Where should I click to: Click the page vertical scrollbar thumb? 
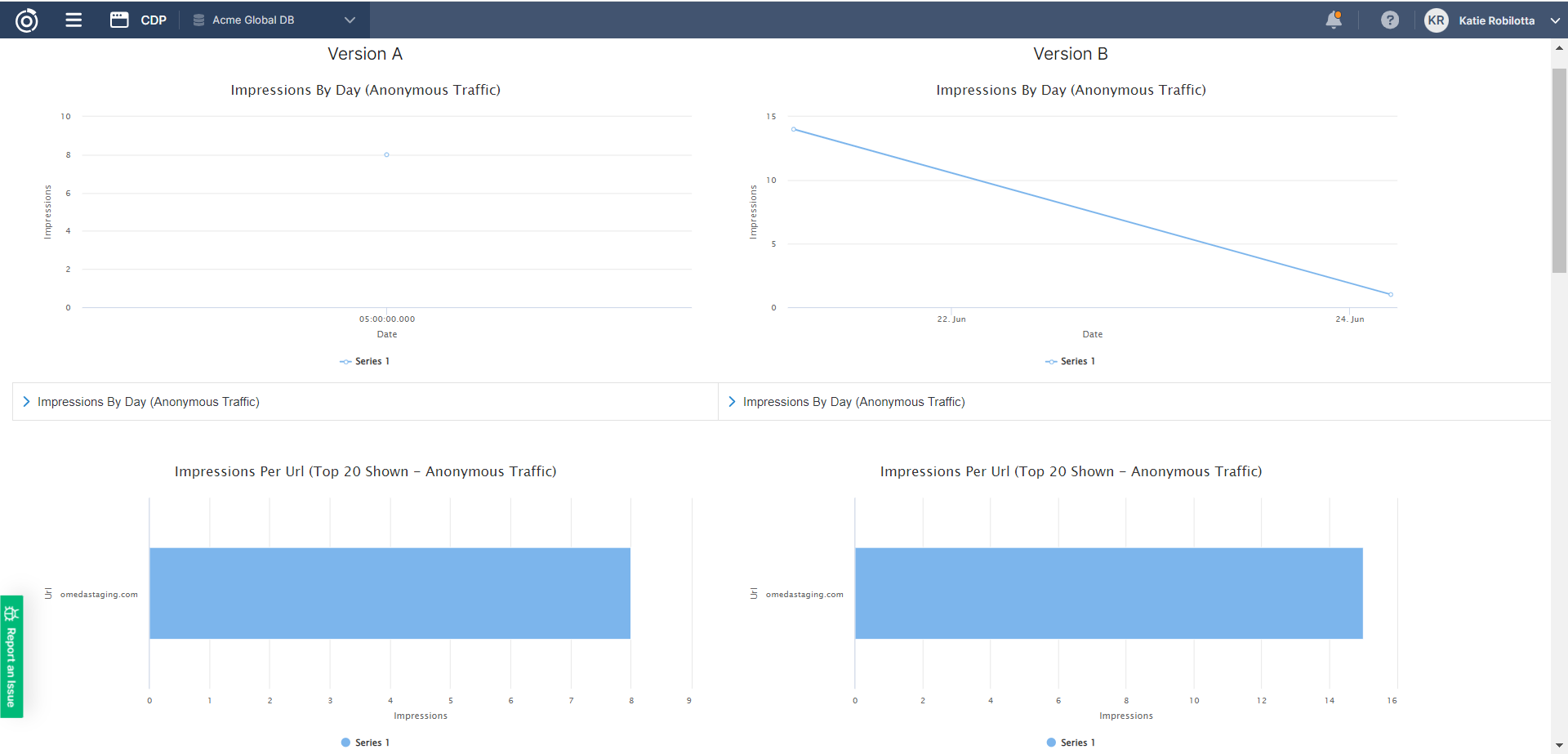point(1559,170)
